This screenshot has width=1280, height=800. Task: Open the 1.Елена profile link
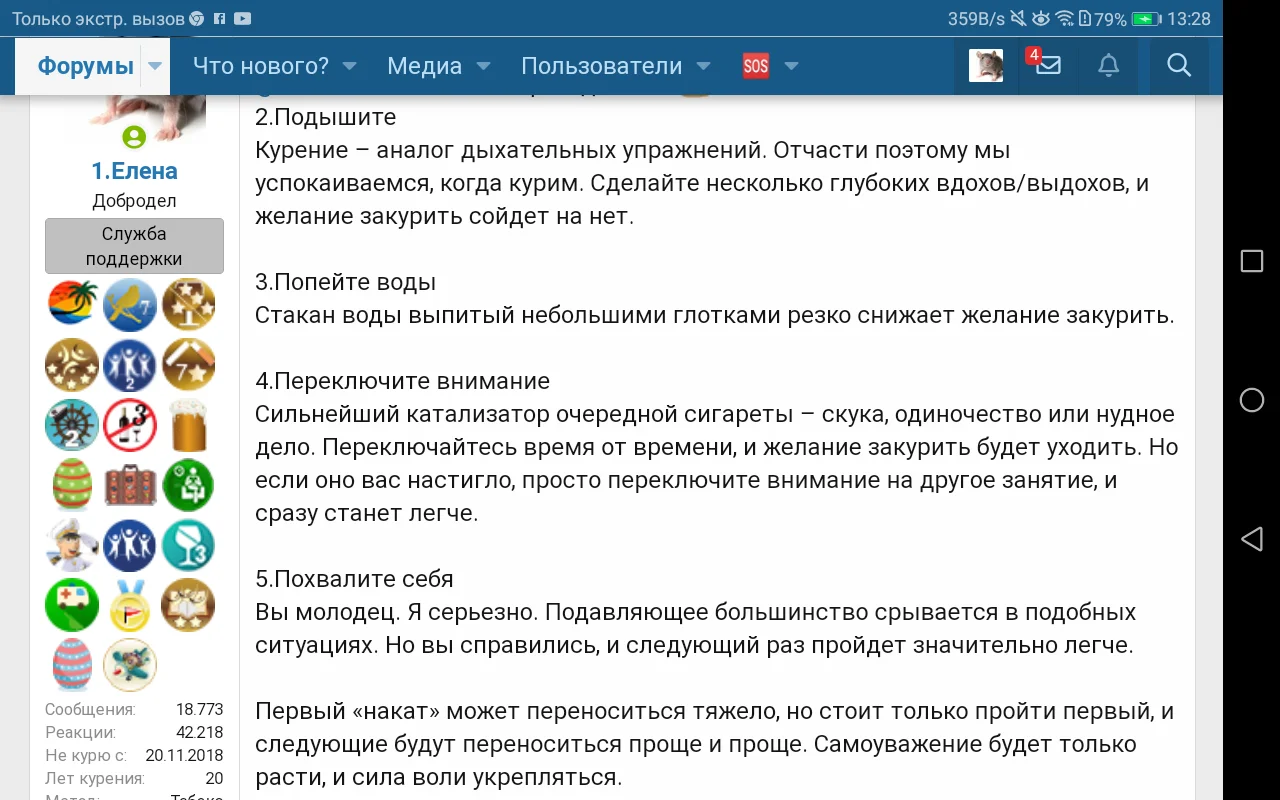134,170
